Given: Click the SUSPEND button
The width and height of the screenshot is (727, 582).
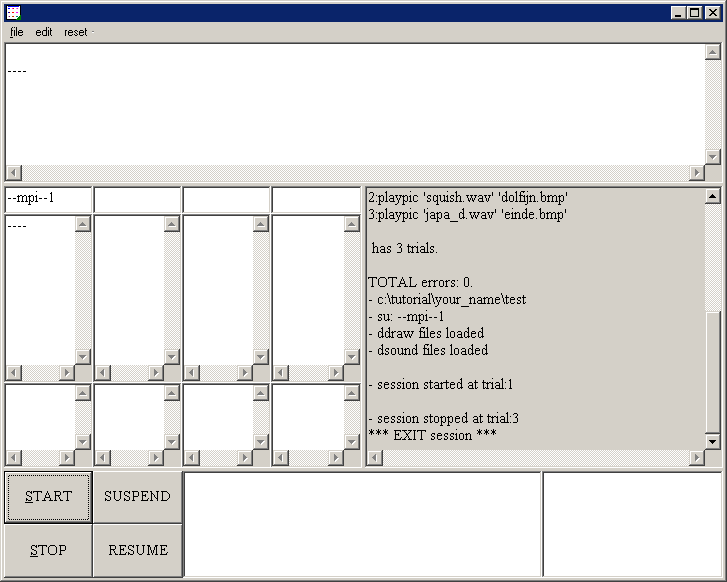Looking at the screenshot, I should [x=137, y=497].
